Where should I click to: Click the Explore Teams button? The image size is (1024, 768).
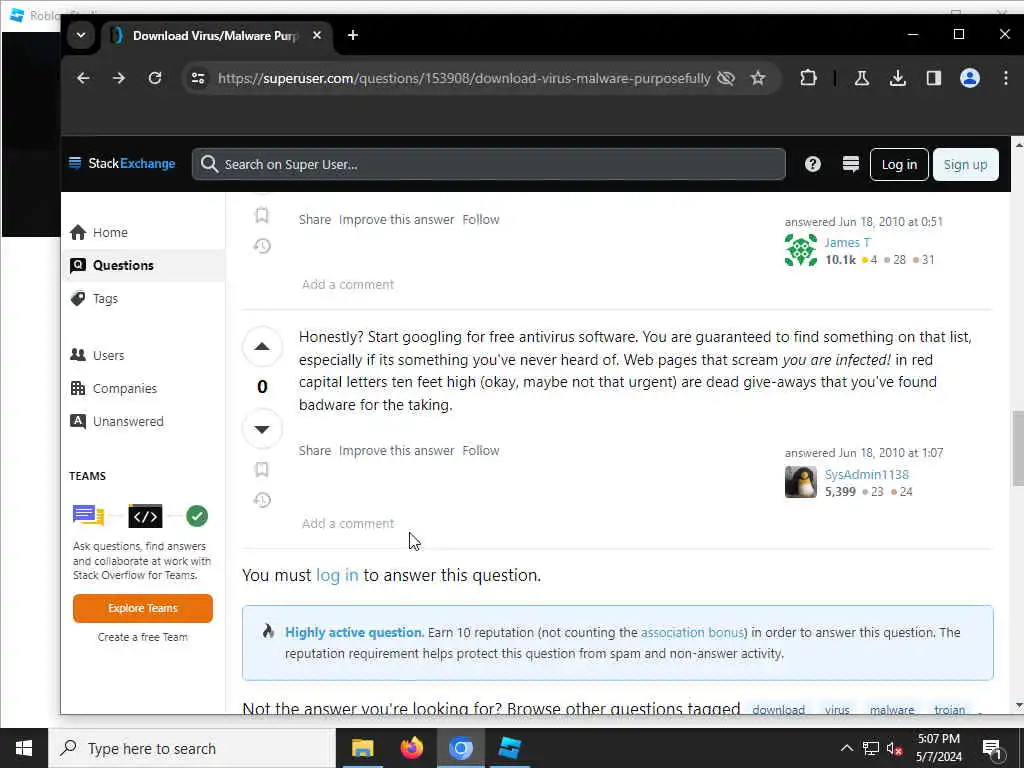coord(143,608)
